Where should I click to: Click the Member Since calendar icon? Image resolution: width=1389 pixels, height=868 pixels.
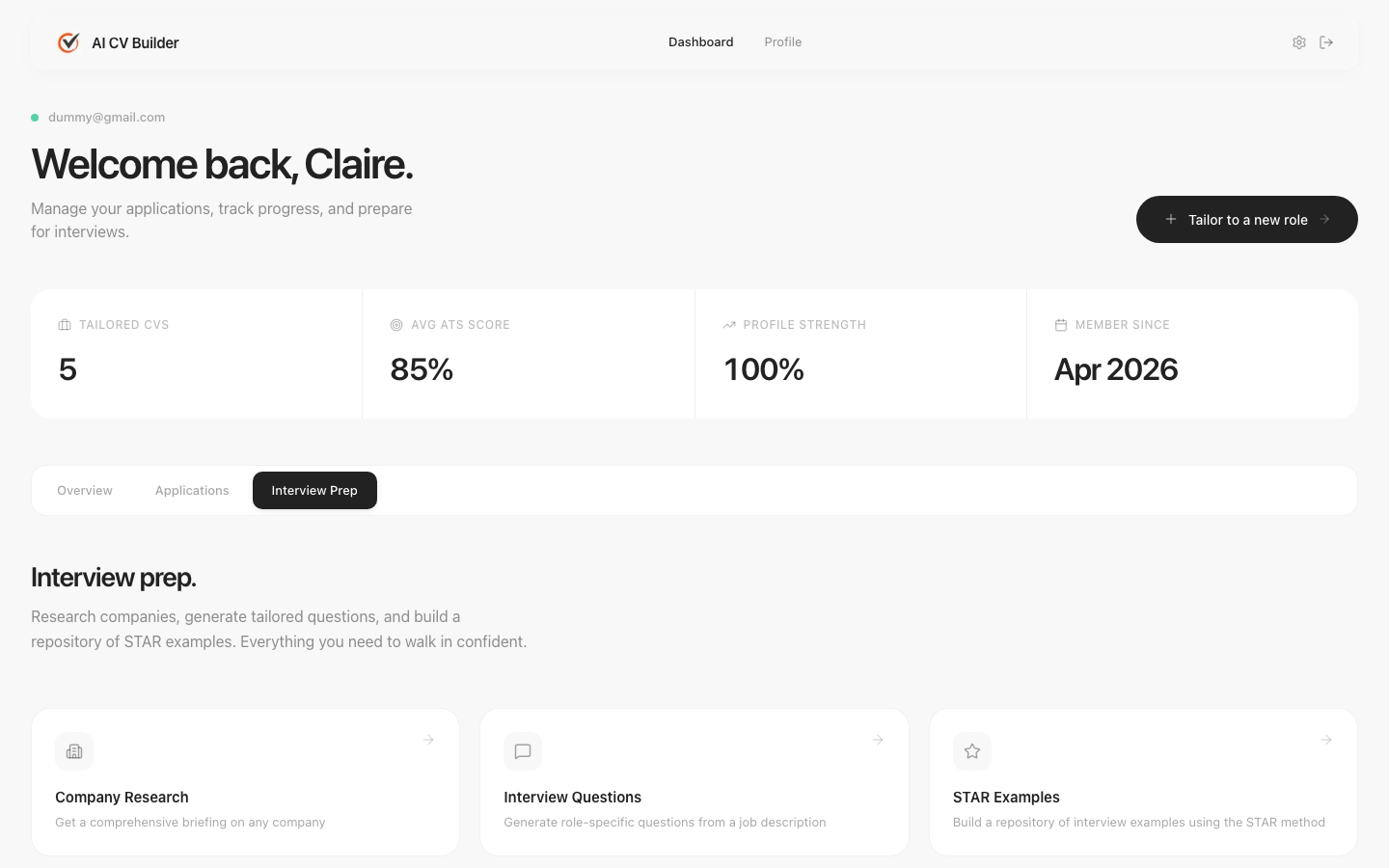(1061, 325)
